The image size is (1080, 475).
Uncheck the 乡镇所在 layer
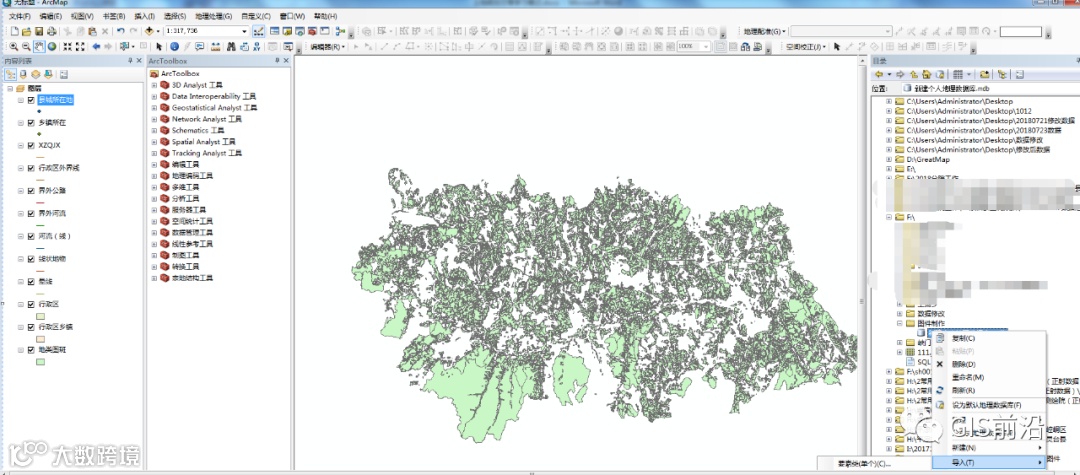click(x=31, y=123)
